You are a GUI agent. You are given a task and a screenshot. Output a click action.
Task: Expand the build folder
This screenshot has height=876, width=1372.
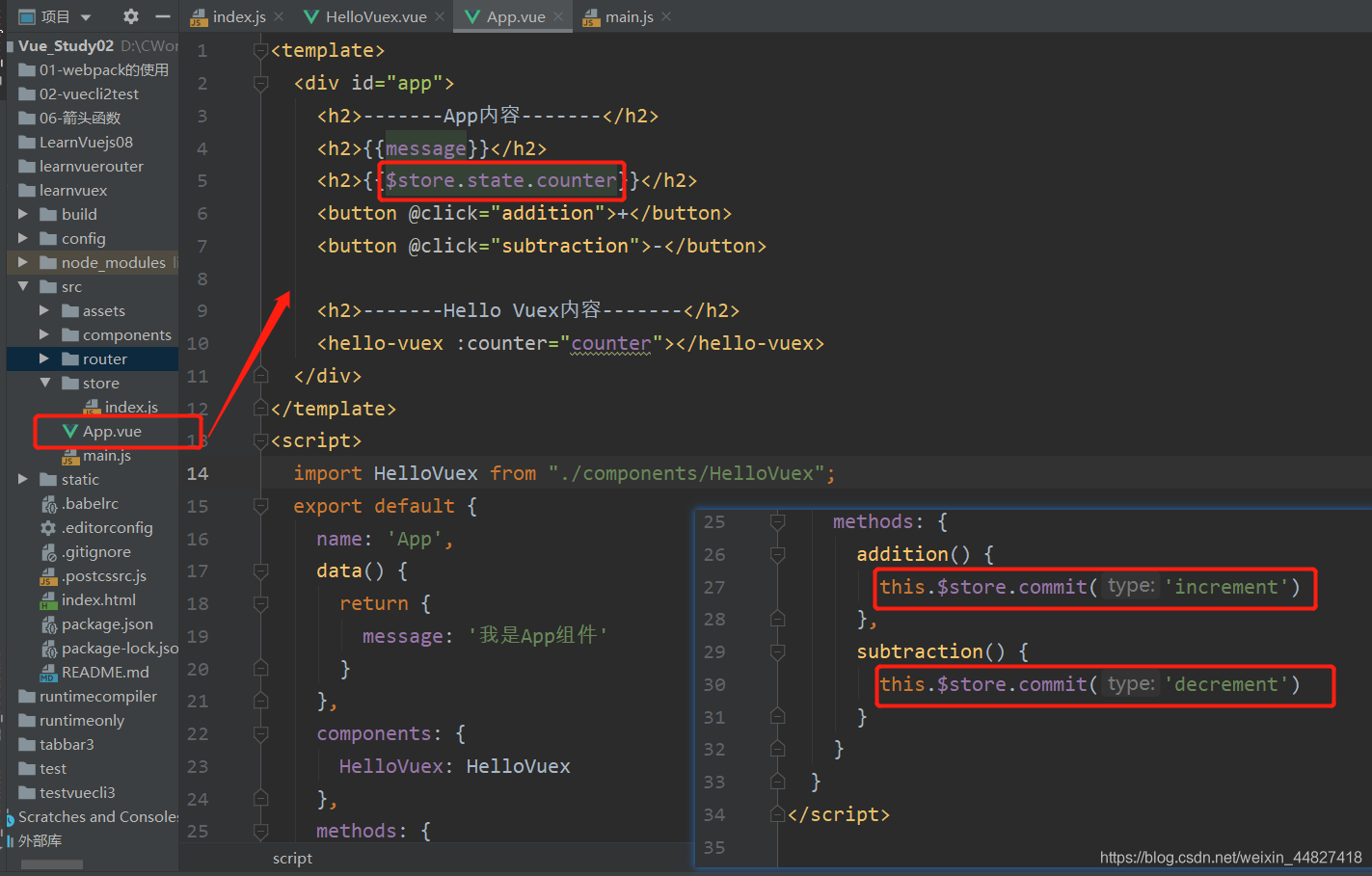tap(23, 214)
